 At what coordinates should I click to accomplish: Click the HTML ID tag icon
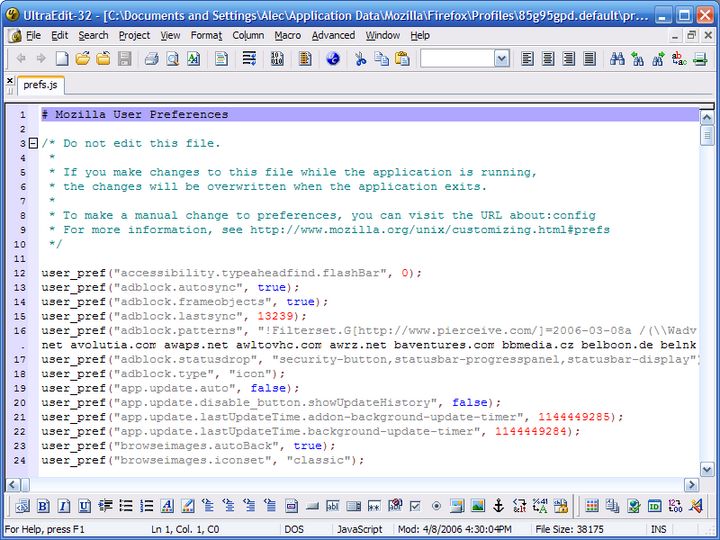coord(654,506)
